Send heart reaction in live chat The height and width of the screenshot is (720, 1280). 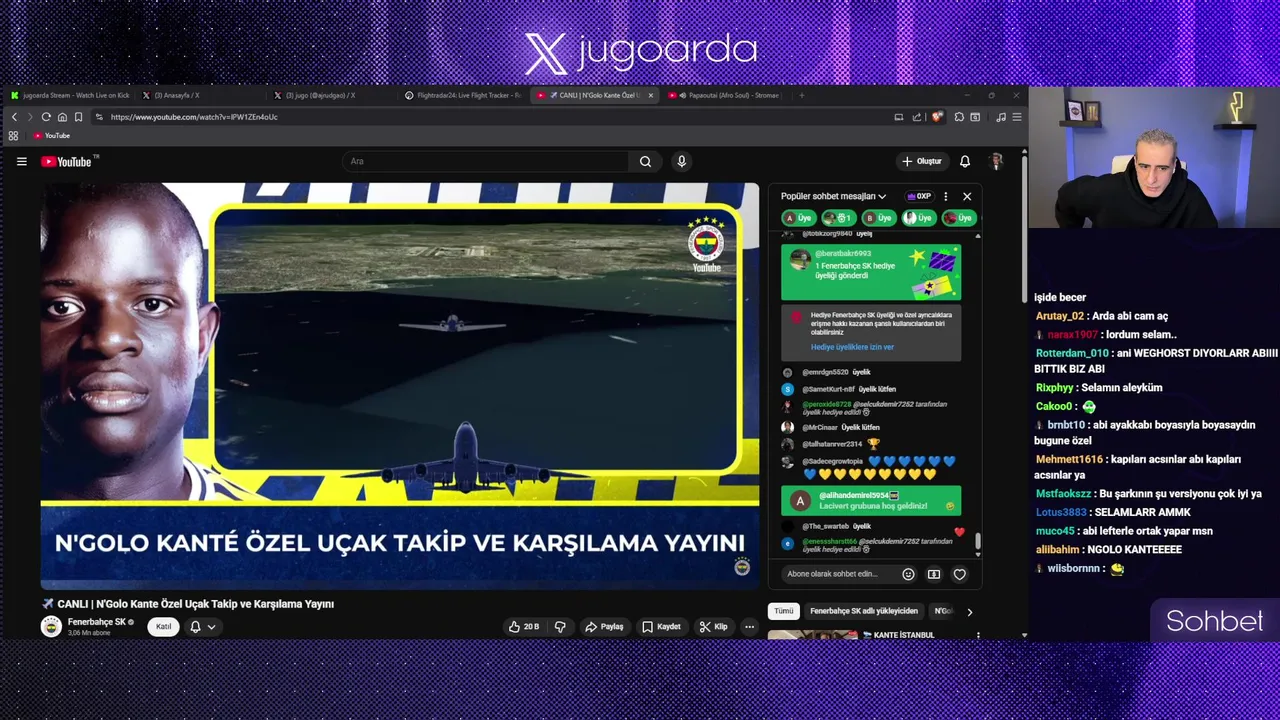point(960,574)
